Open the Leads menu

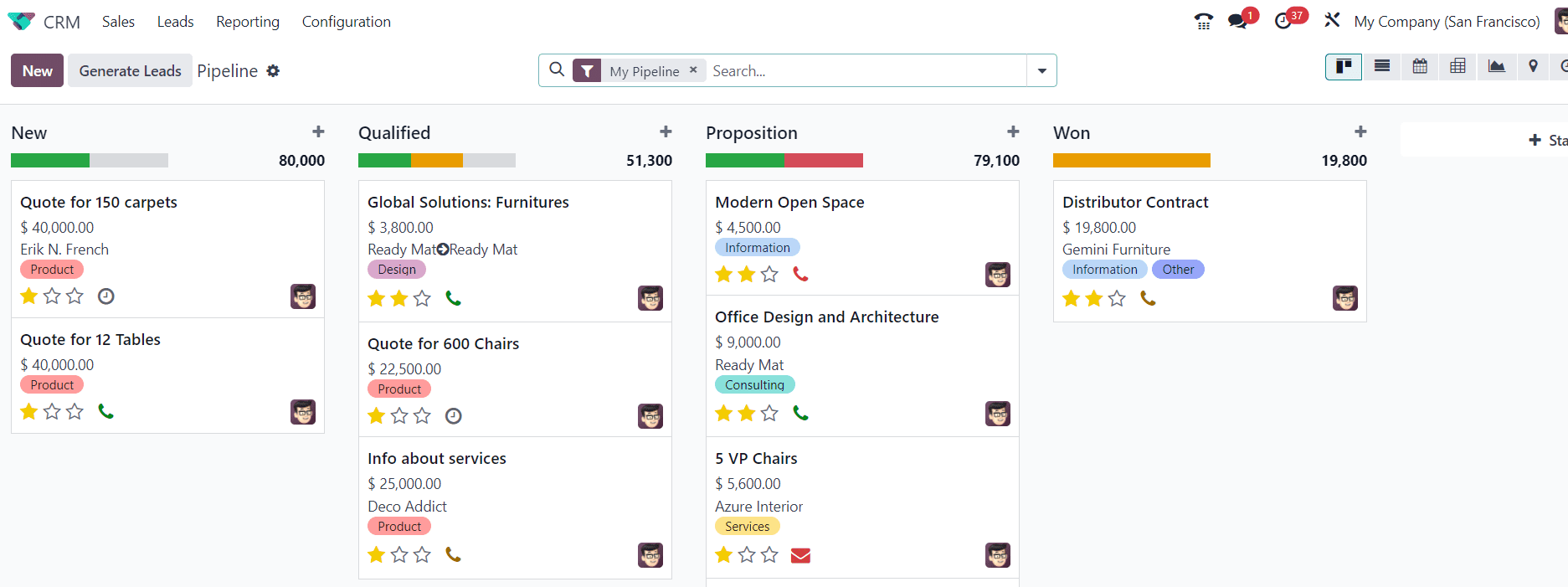coord(175,22)
